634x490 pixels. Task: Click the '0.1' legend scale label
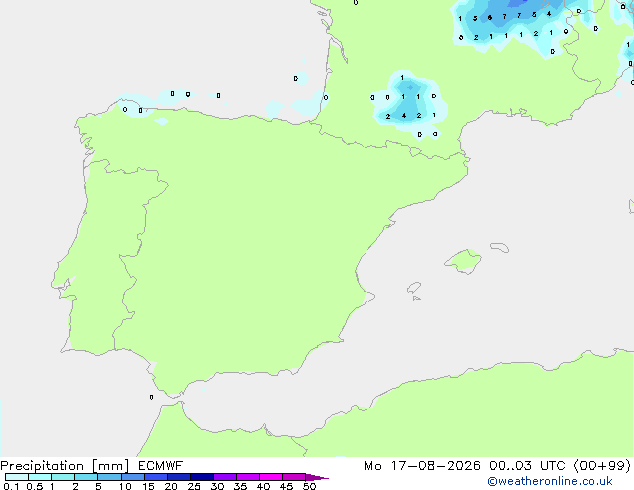(x=11, y=486)
